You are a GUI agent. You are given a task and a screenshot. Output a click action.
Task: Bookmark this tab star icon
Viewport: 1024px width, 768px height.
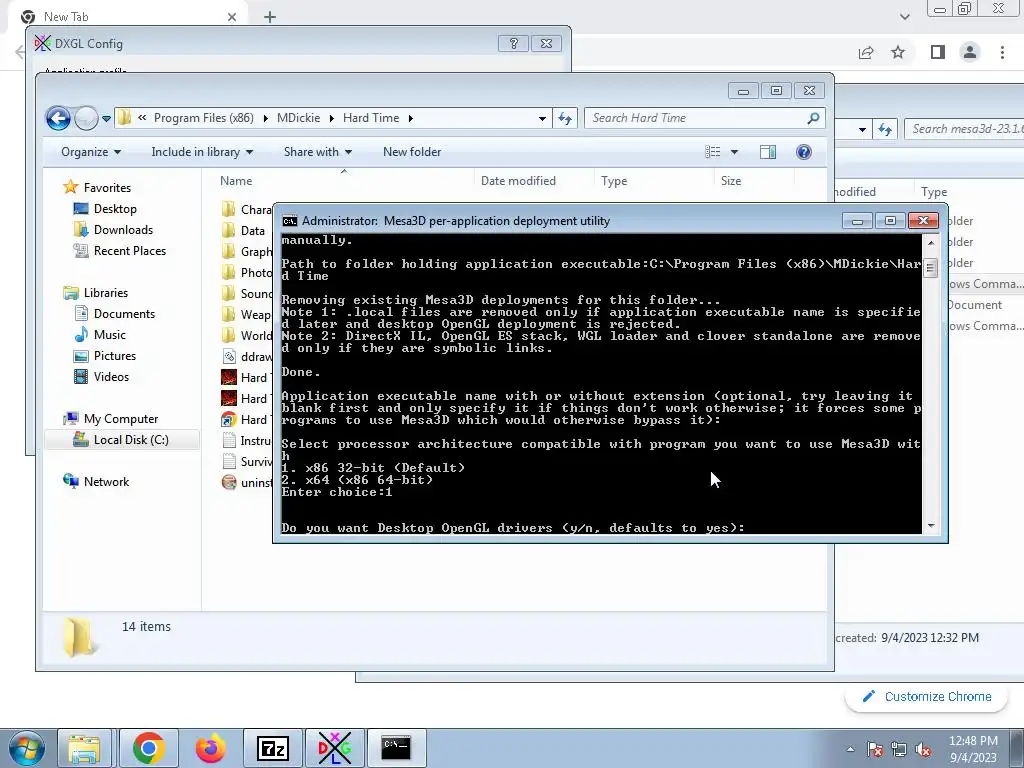tap(898, 52)
